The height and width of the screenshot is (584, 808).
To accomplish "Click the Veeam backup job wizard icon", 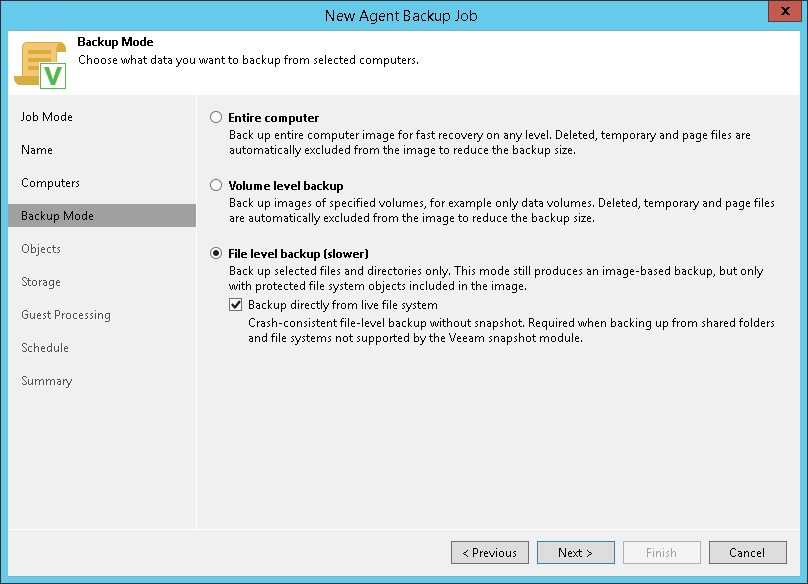I will [40, 64].
